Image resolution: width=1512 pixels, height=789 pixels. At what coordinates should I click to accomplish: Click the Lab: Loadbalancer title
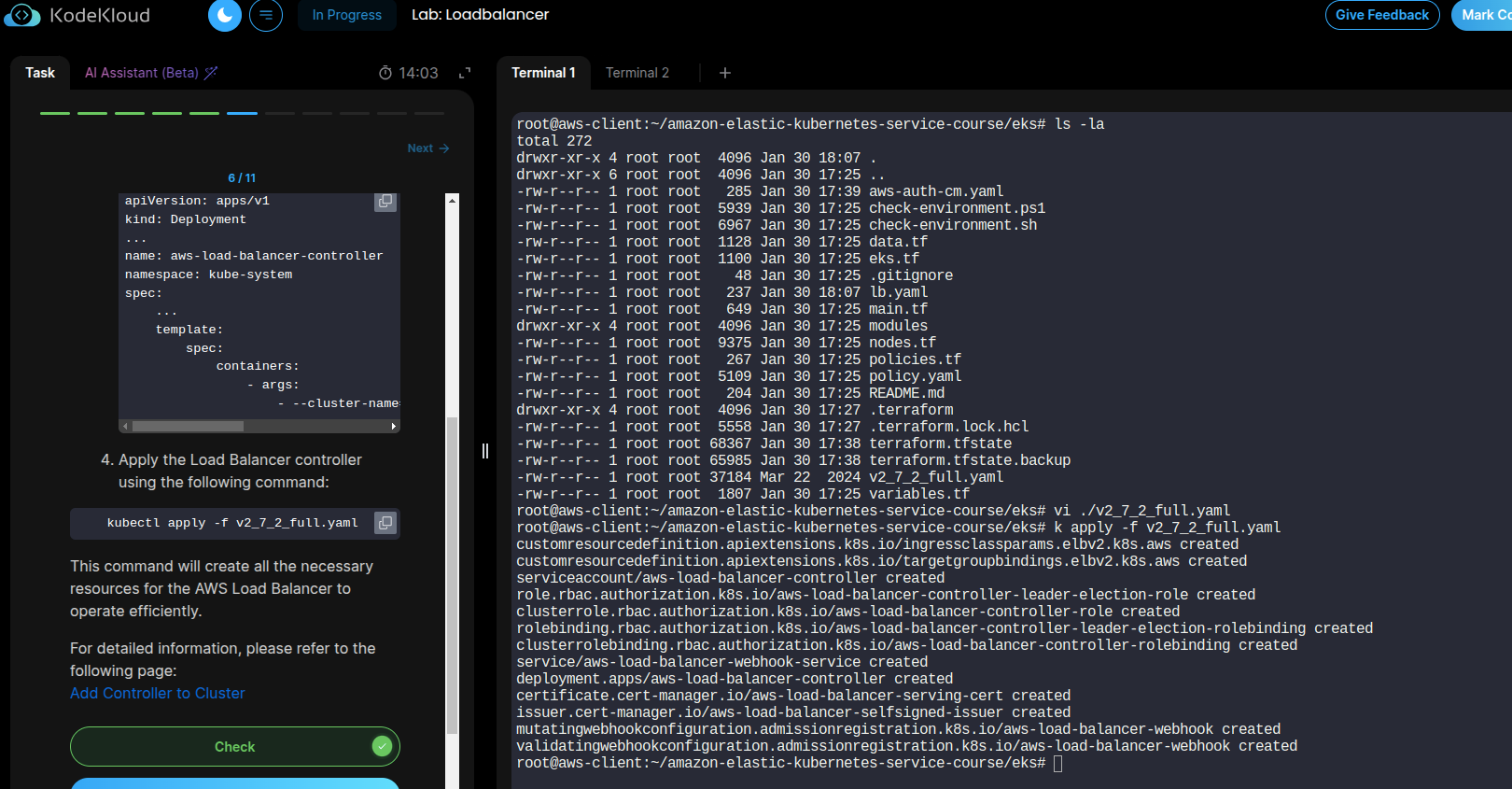pyautogui.click(x=480, y=15)
